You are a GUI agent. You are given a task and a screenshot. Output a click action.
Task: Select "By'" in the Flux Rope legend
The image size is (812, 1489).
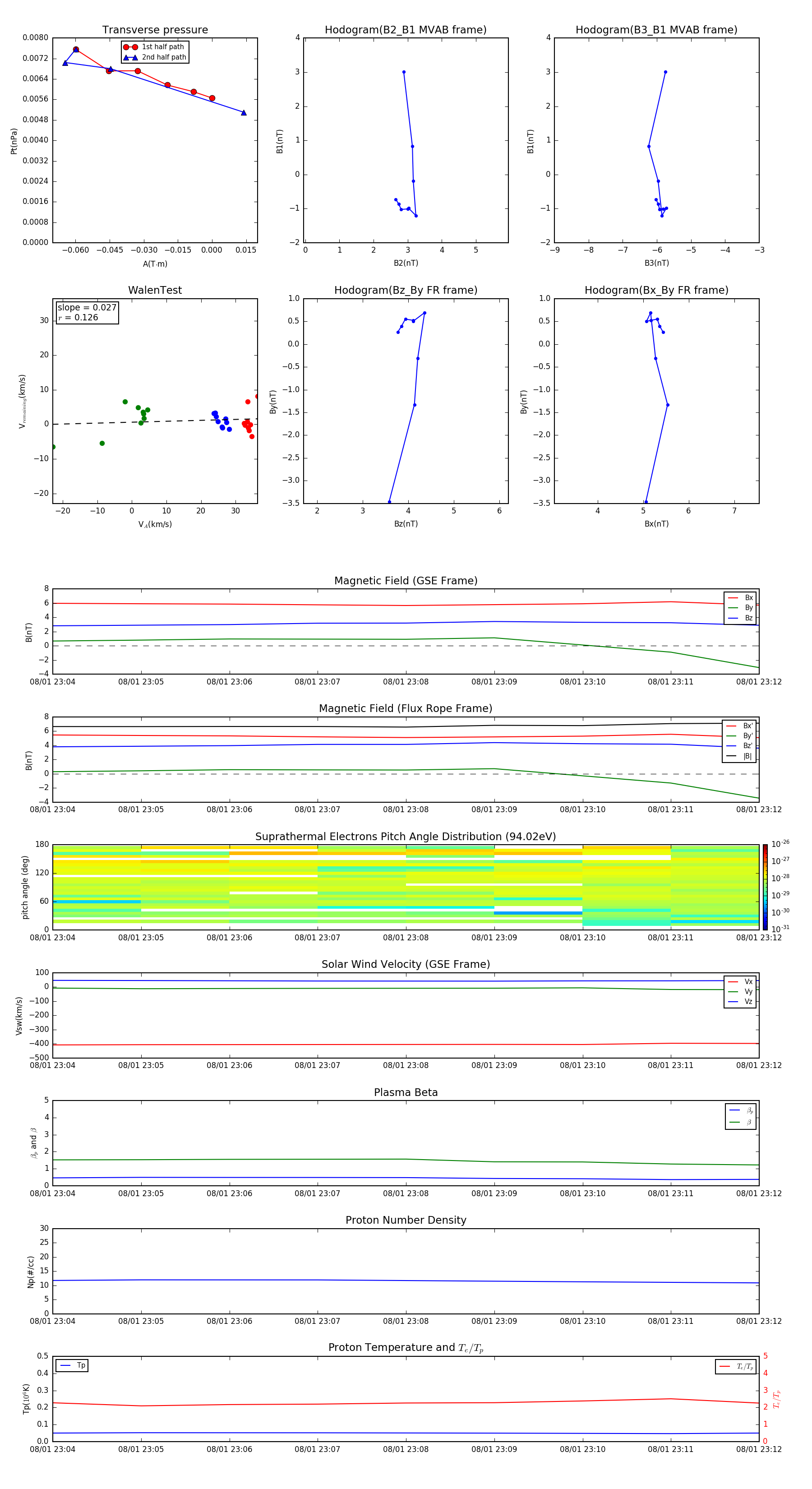[x=740, y=736]
